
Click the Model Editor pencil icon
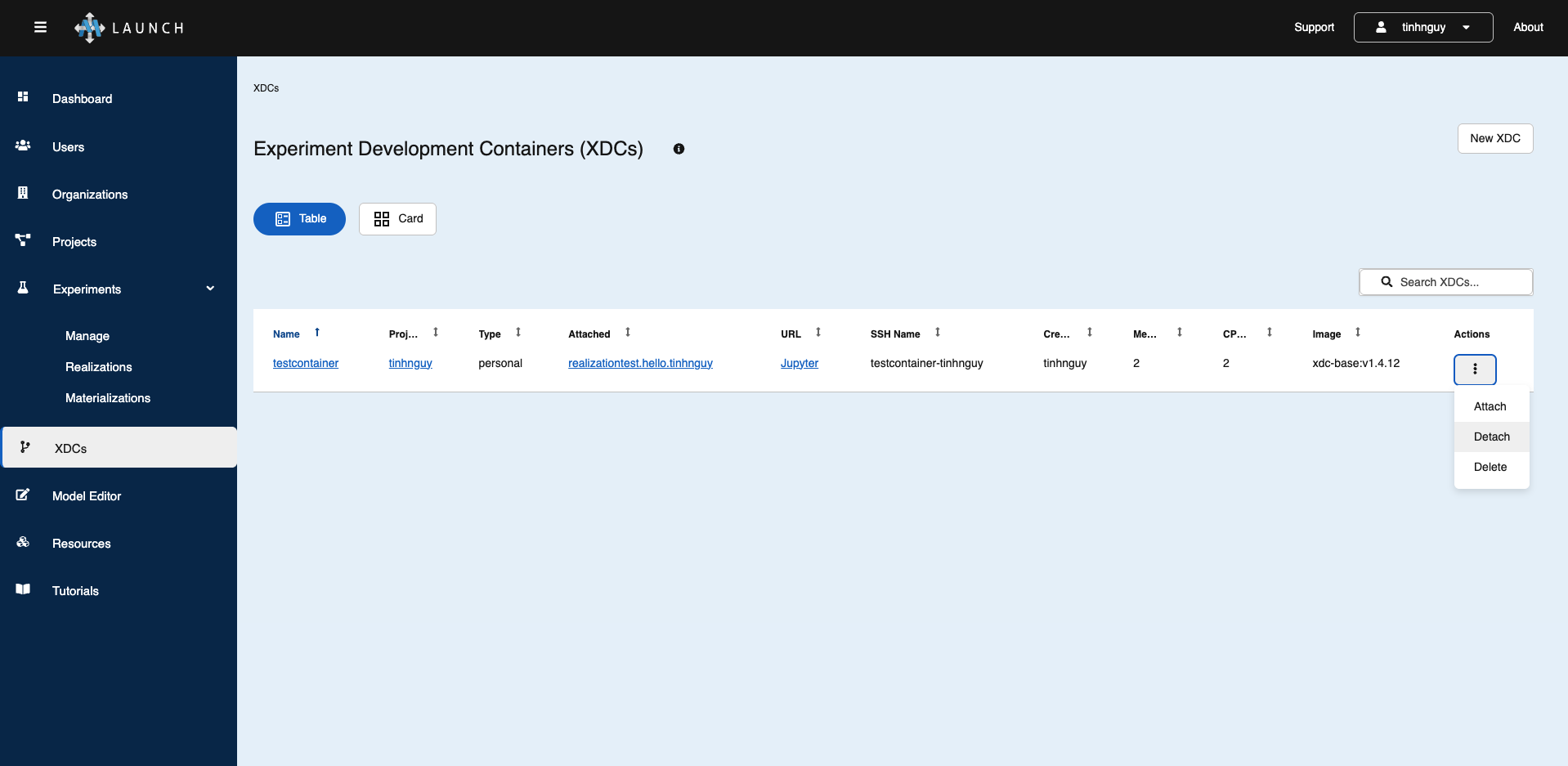click(23, 495)
